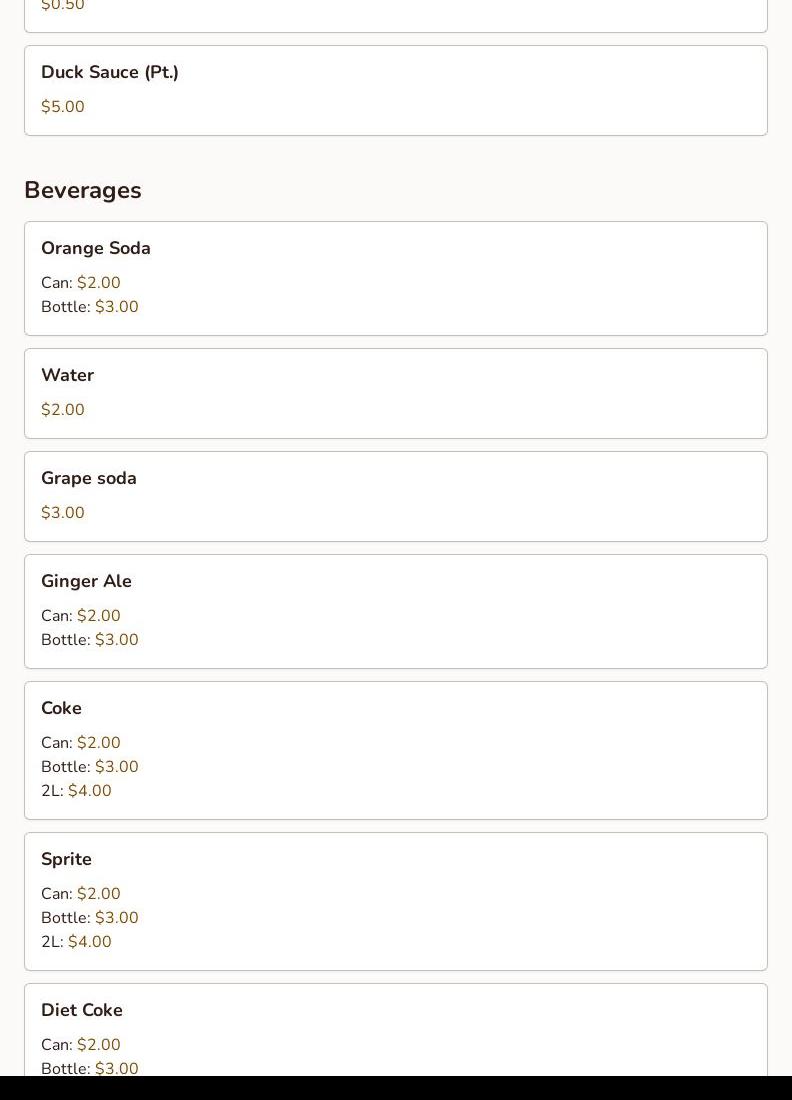Pick Ginger Ale Can $2.00 option
792x1100 pixels.
81,616
